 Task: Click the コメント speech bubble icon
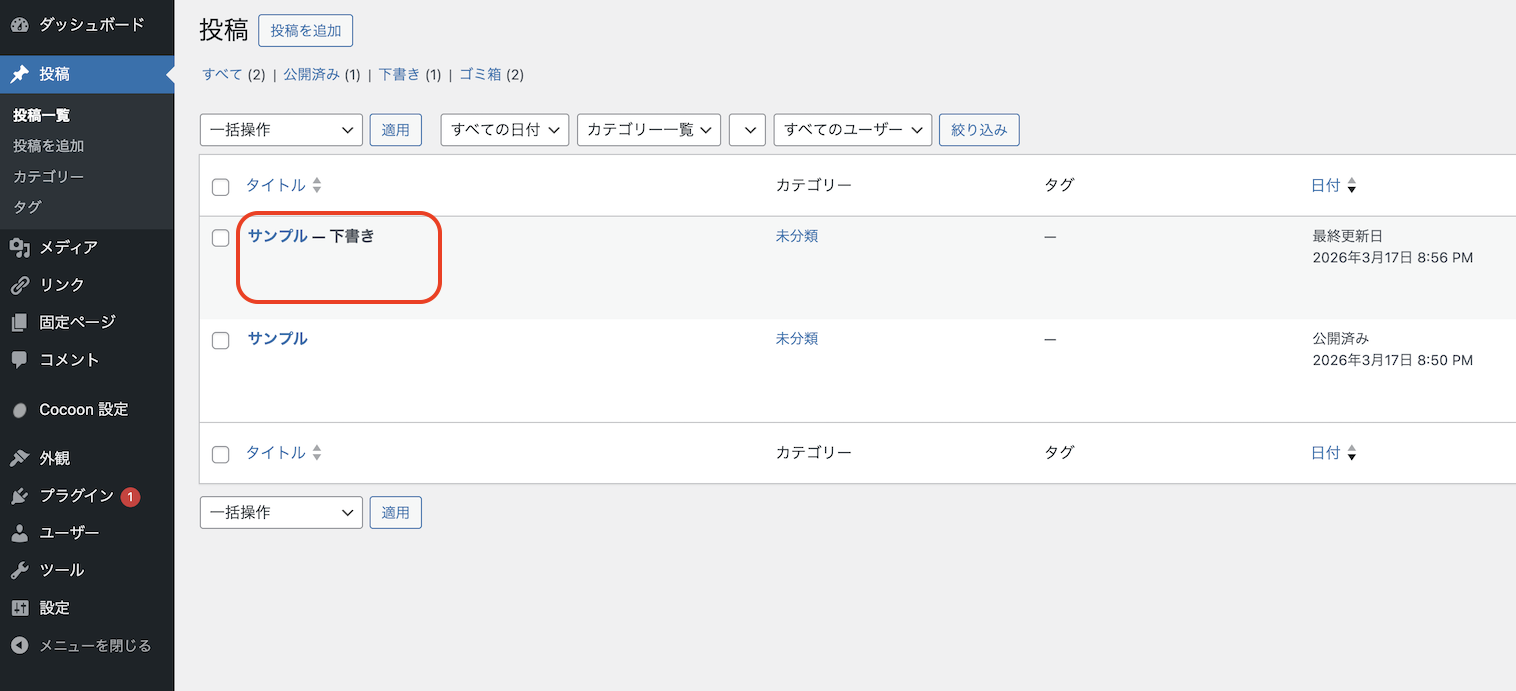point(19,360)
